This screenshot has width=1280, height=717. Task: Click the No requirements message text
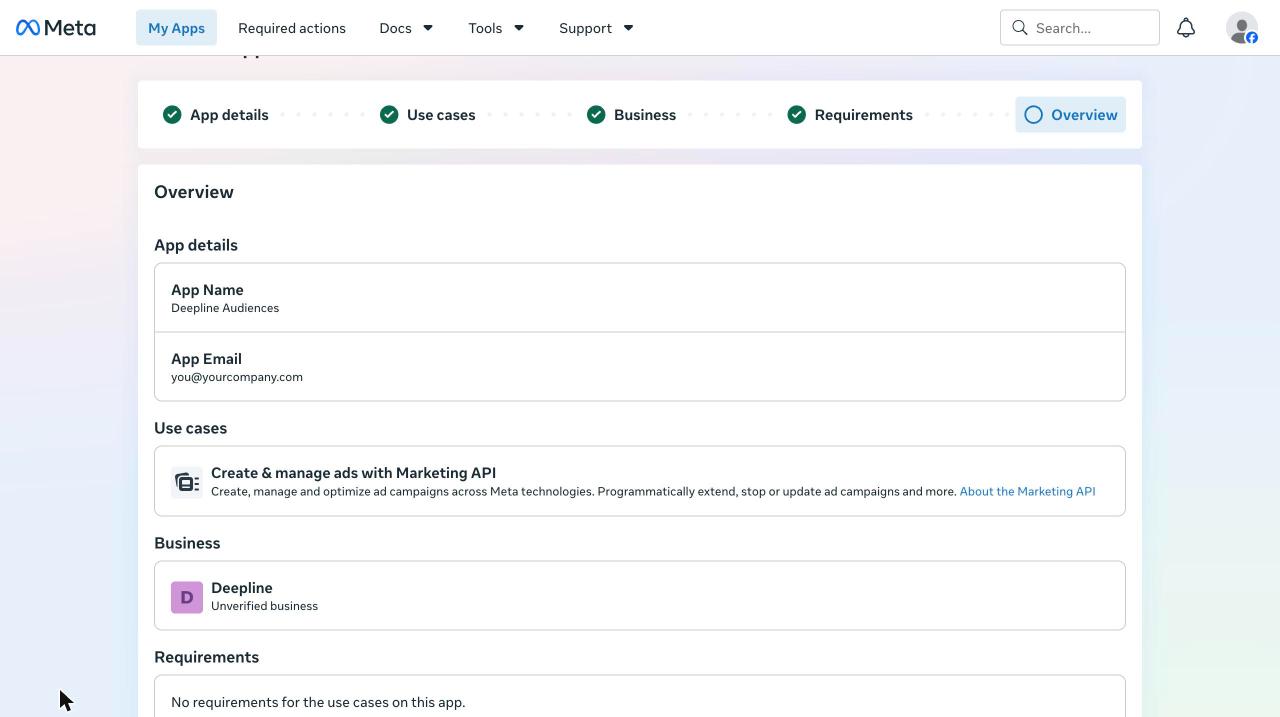pos(318,702)
